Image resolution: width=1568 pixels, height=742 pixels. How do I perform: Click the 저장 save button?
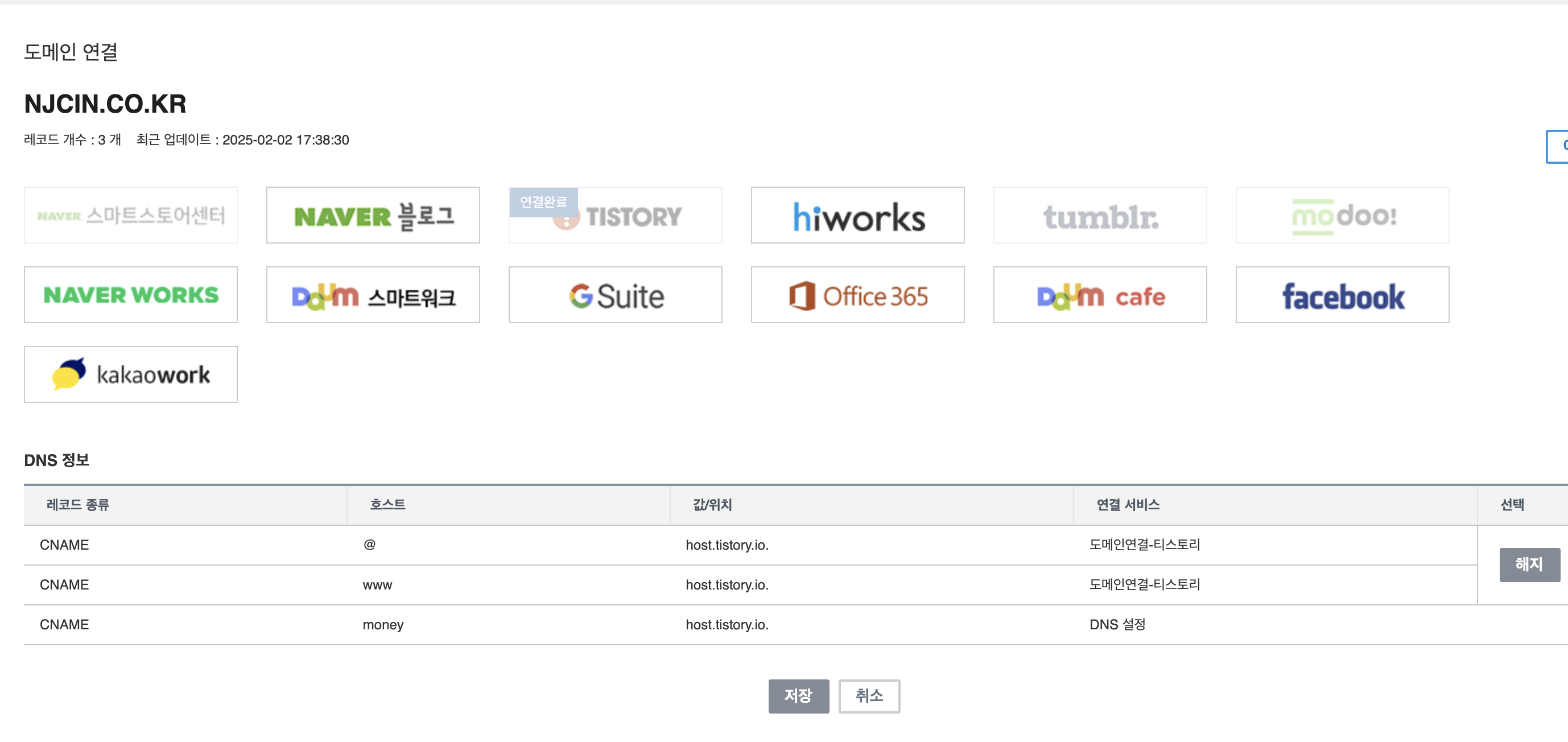[798, 696]
